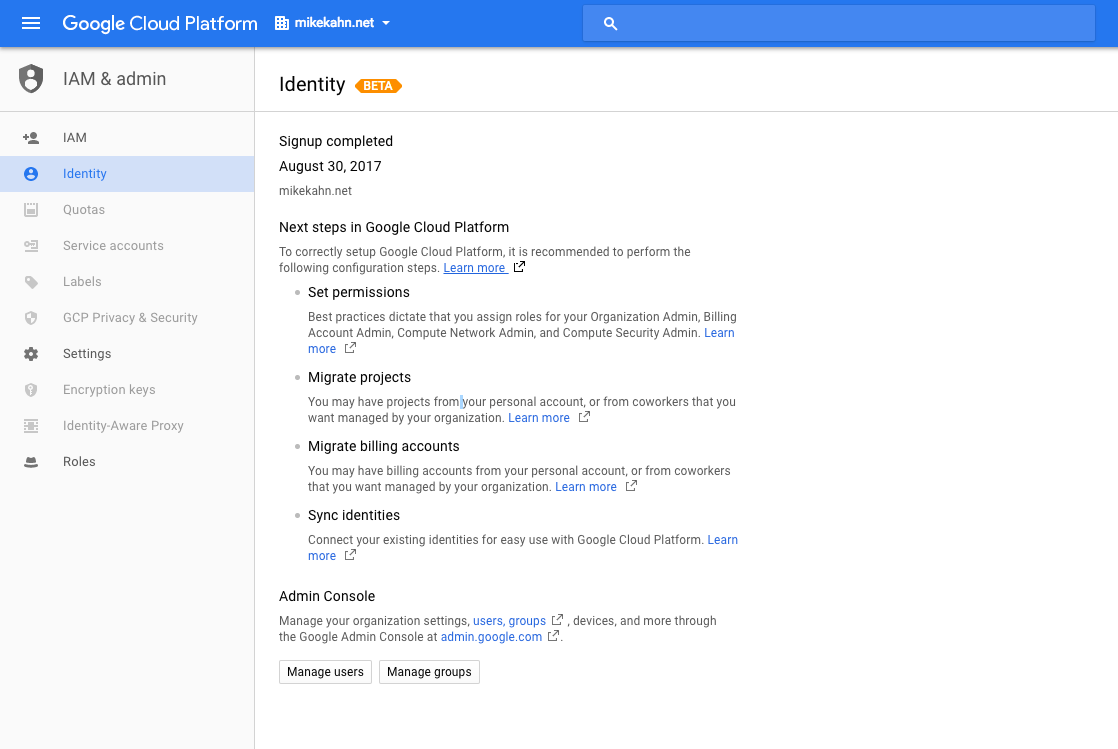Screen dimensions: 1118x749
Task: Open the hamburger navigation menu
Action: [x=31, y=23]
